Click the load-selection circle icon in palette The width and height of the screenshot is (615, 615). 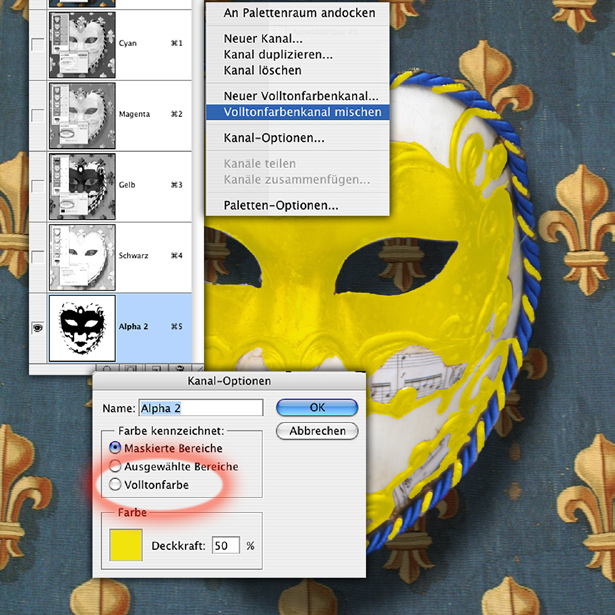tap(107, 369)
